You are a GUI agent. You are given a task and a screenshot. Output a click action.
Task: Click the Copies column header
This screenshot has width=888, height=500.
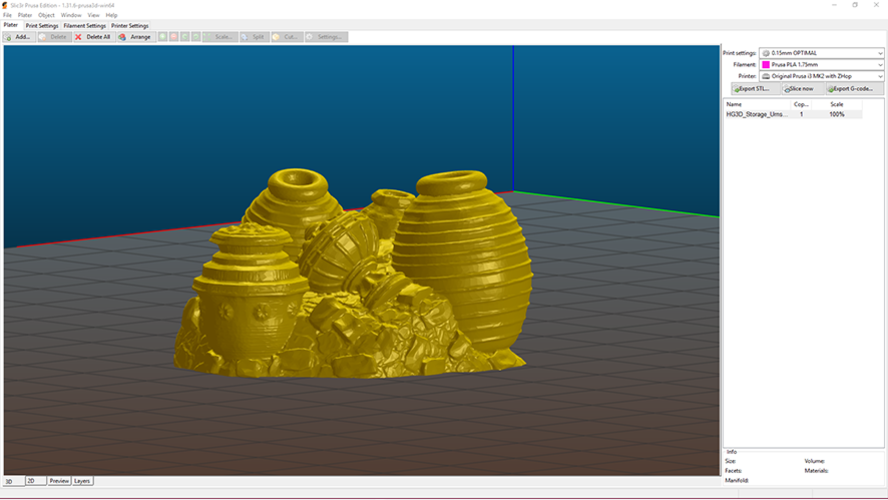[801, 104]
